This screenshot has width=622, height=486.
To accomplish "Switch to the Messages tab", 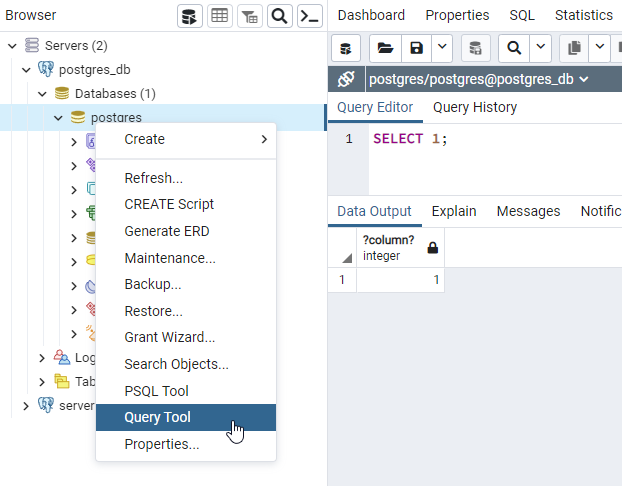I will [x=528, y=211].
